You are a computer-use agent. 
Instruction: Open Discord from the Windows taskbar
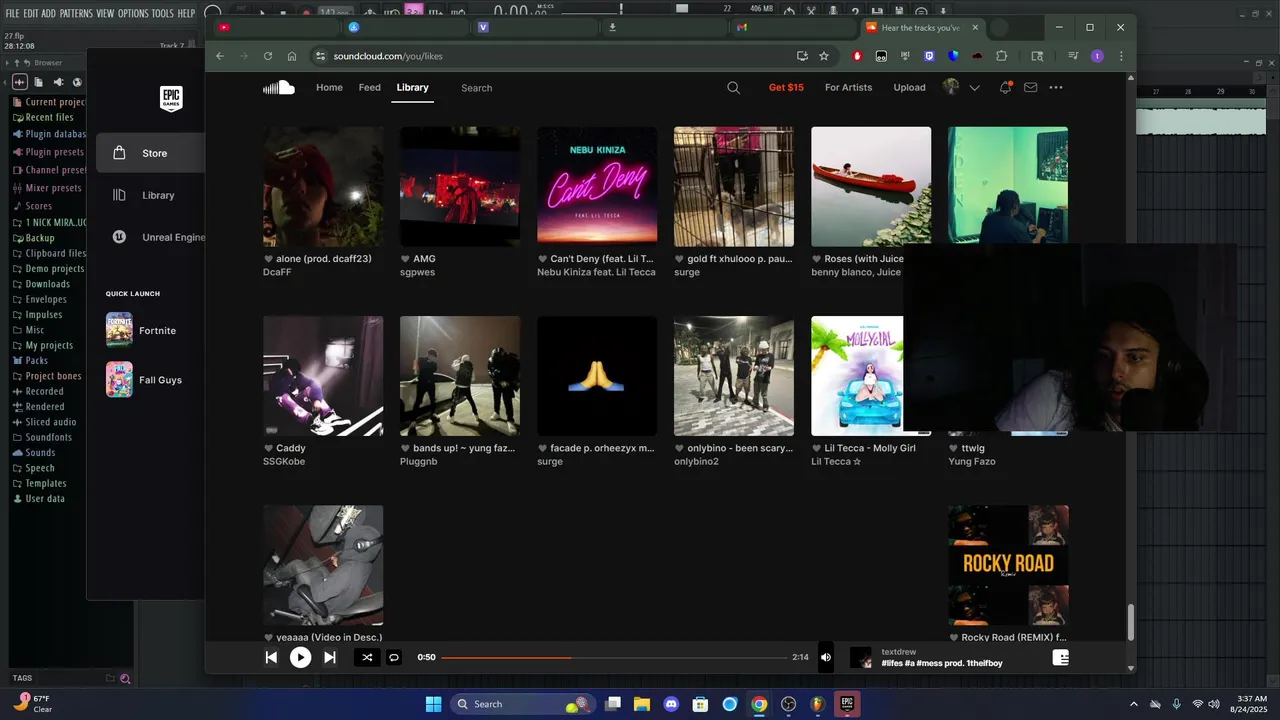pos(671,704)
